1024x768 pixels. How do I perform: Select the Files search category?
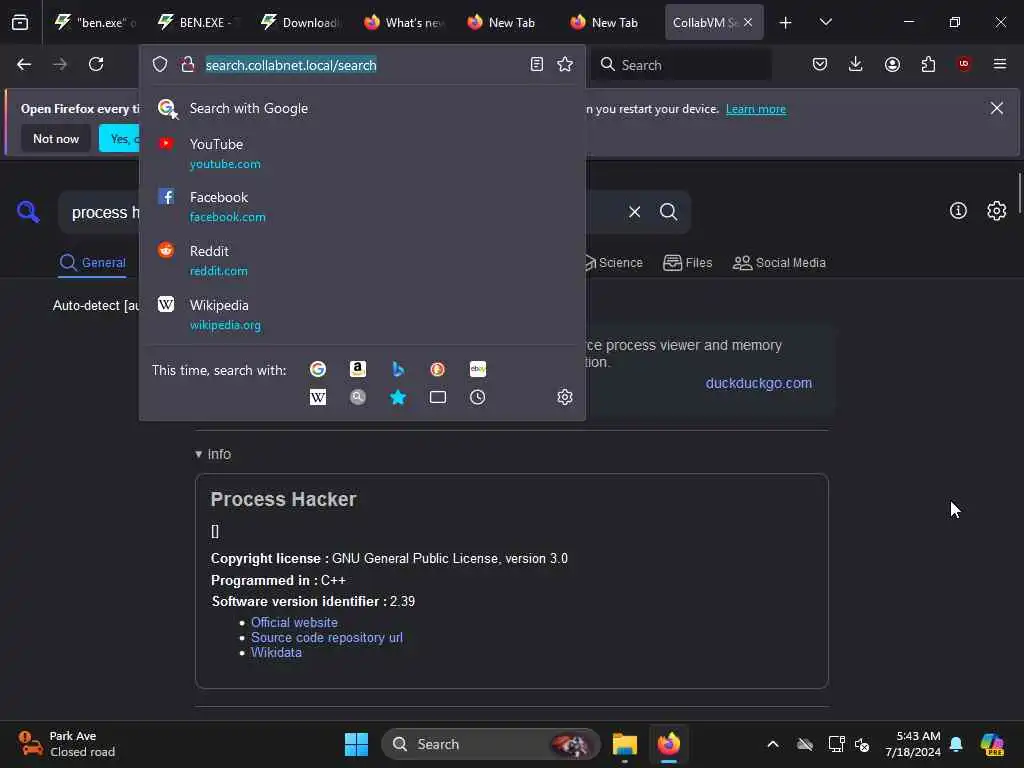pyautogui.click(x=688, y=263)
